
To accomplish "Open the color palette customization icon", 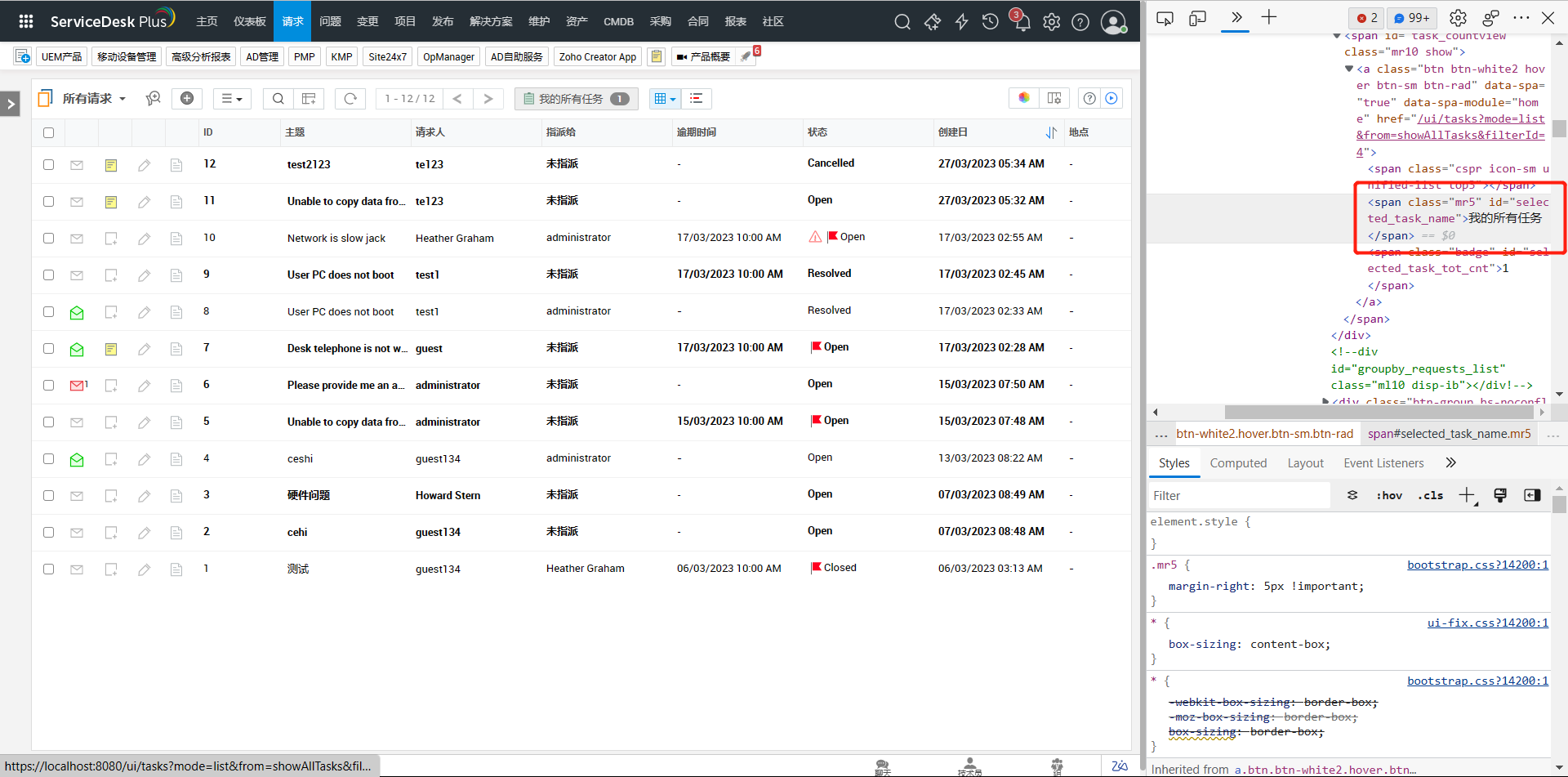I will [1024, 98].
